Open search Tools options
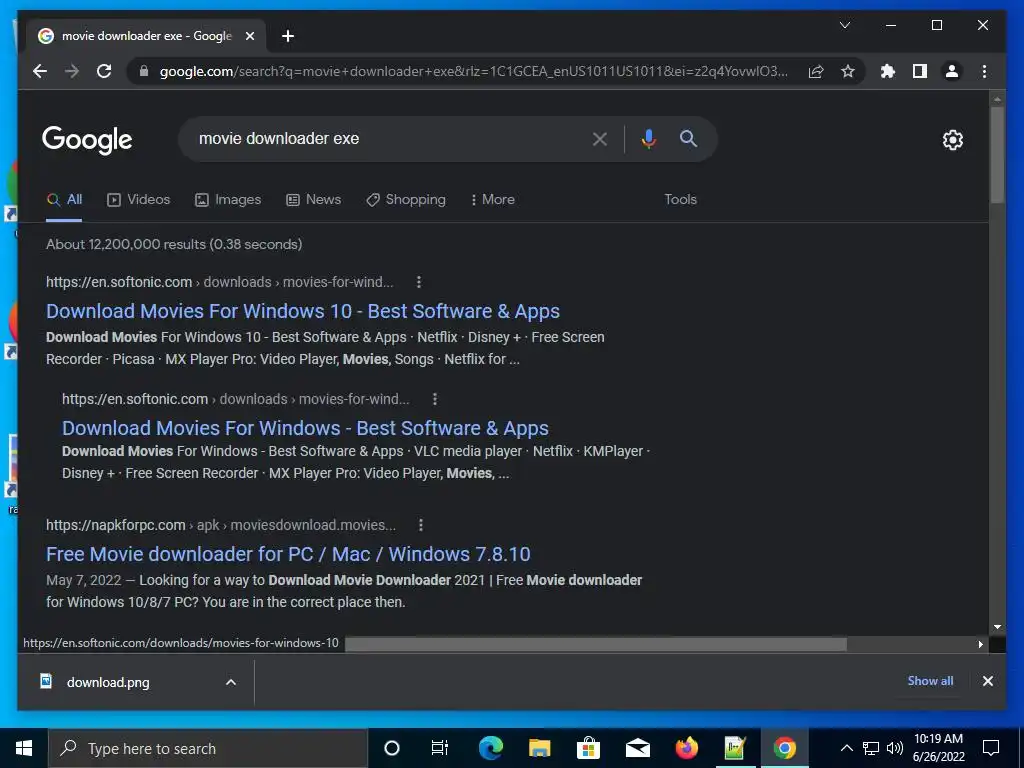The height and width of the screenshot is (768, 1024). [680, 200]
